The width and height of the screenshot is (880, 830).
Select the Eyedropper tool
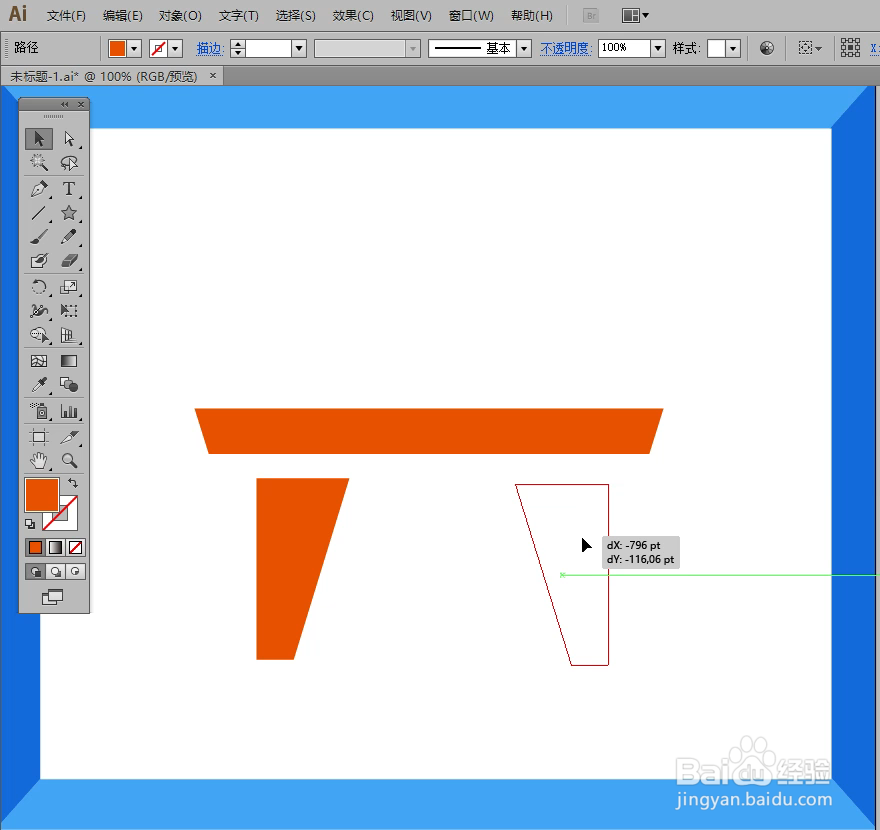pos(39,385)
